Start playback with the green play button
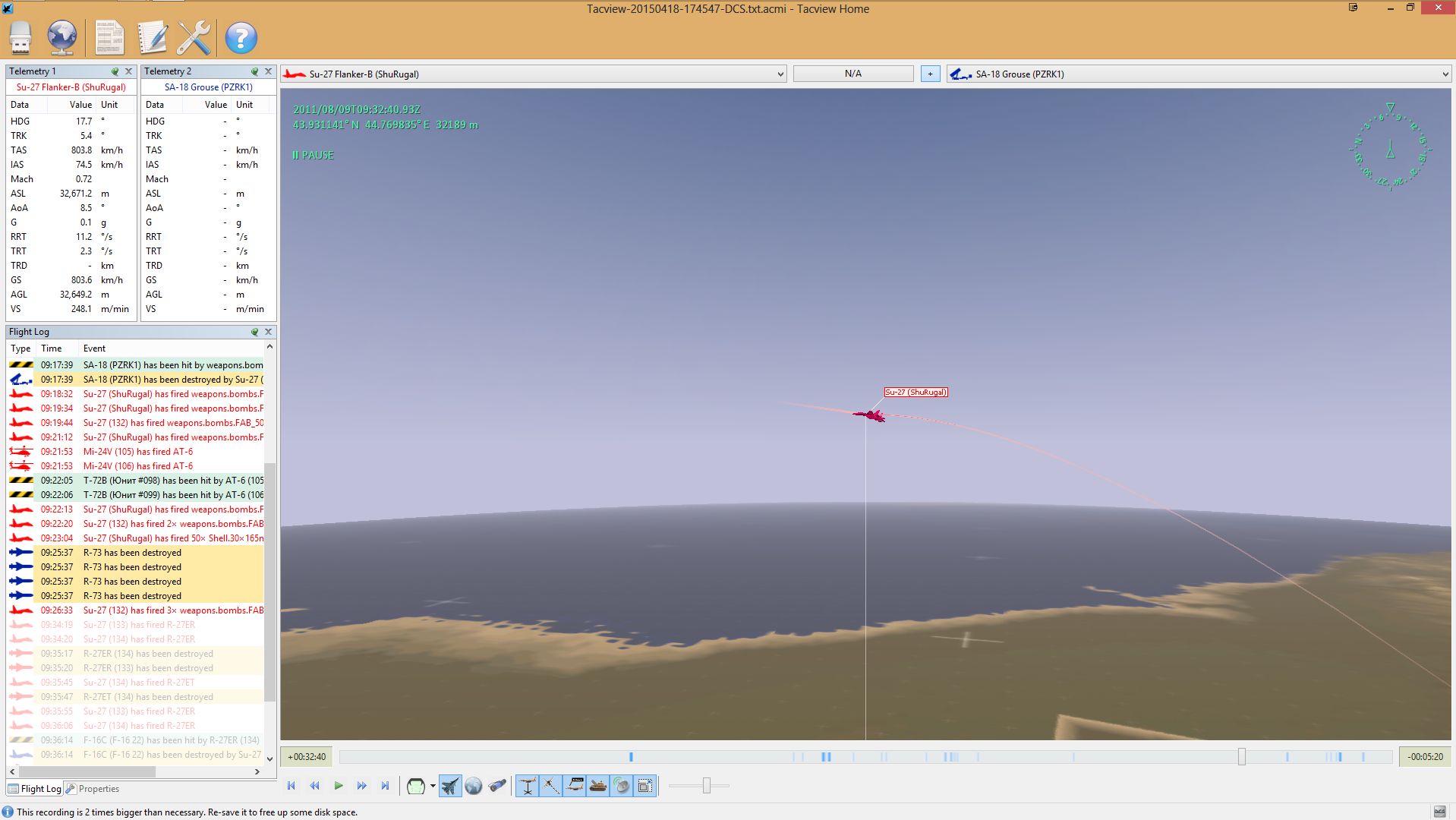 click(x=339, y=786)
